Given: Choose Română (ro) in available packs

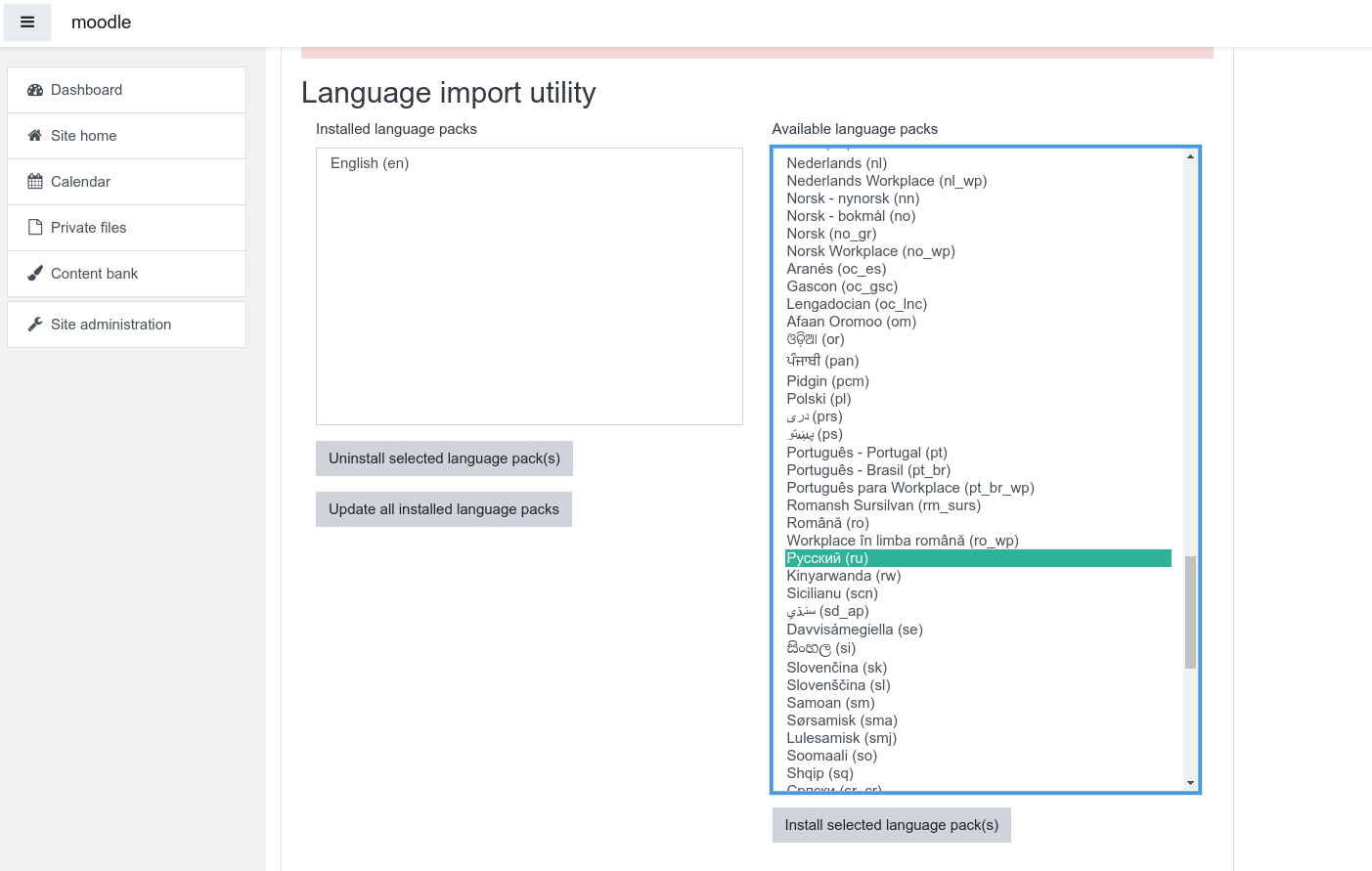Looking at the screenshot, I should click(827, 523).
